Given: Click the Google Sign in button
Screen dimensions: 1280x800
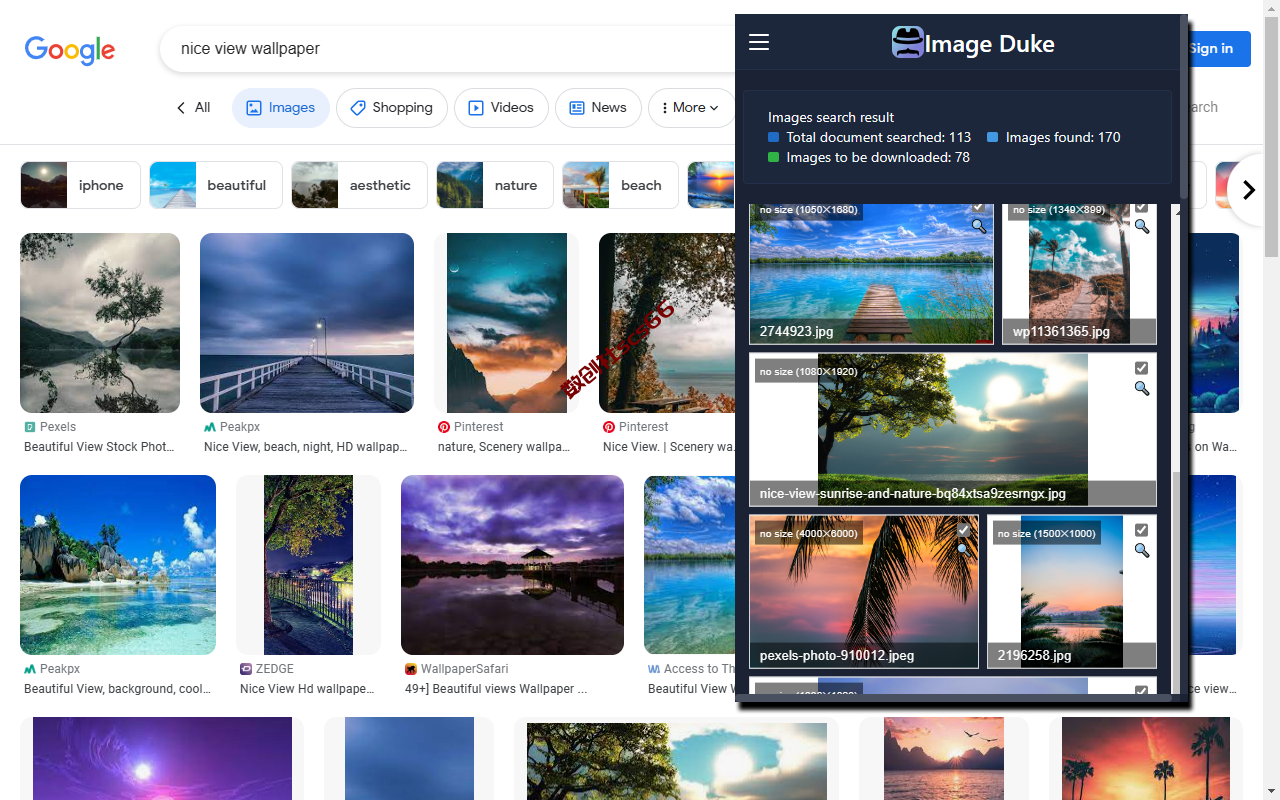Looking at the screenshot, I should pyautogui.click(x=1213, y=48).
